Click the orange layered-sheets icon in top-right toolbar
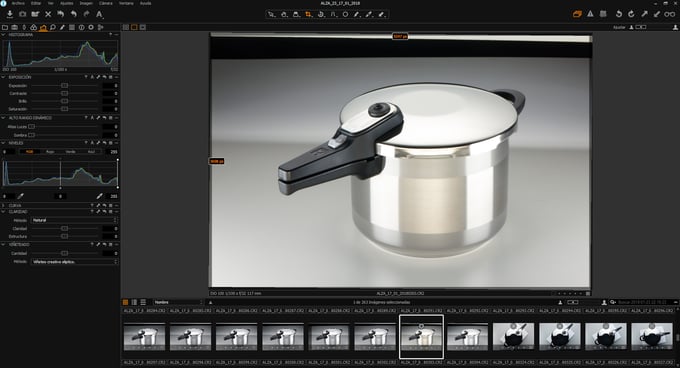Viewport: 680px width, 368px height. click(x=577, y=14)
